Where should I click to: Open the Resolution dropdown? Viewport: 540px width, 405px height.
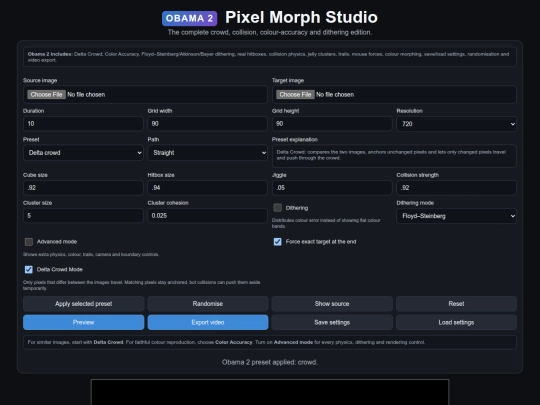[x=456, y=124]
